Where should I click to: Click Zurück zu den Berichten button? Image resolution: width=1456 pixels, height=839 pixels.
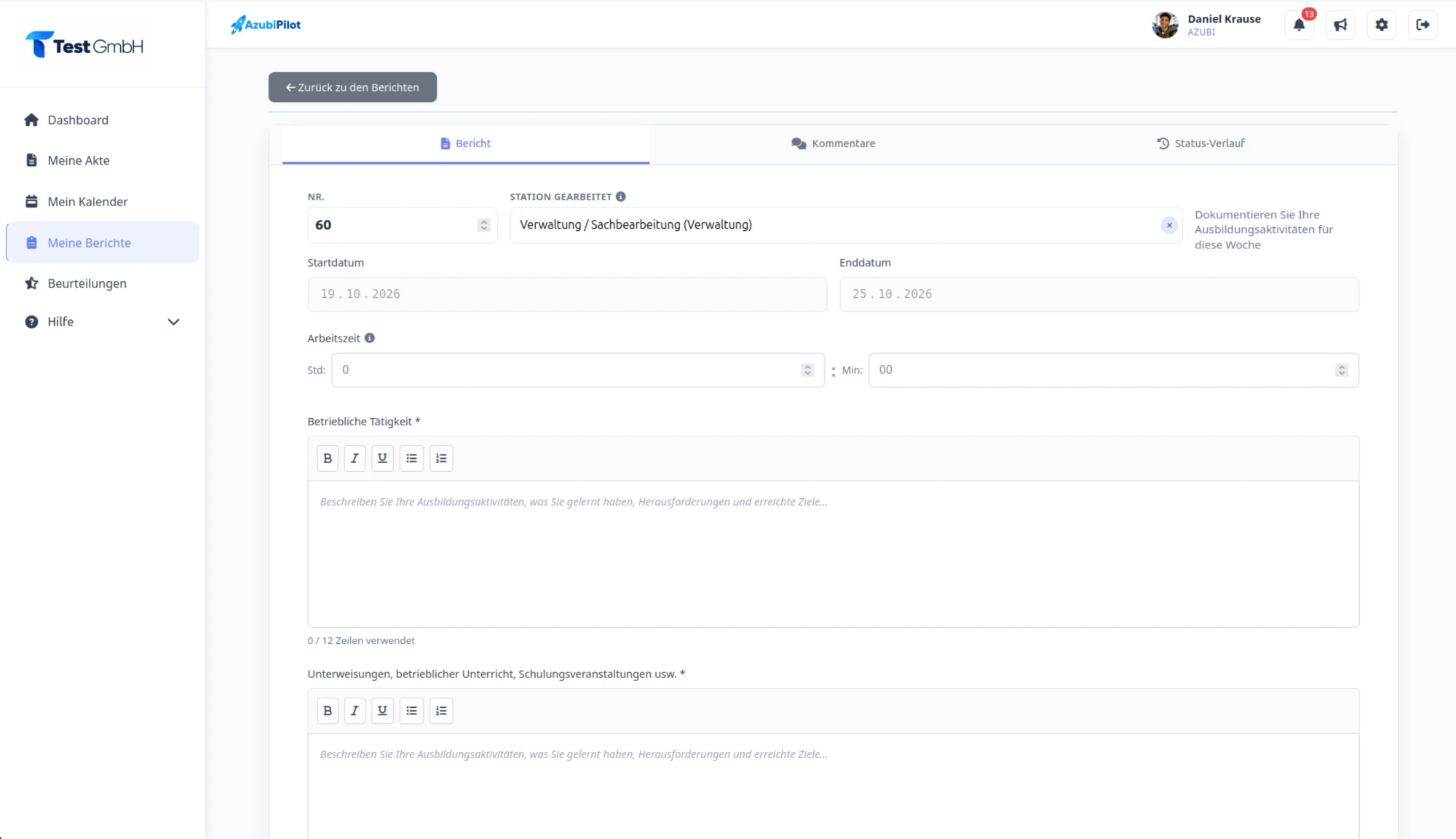pyautogui.click(x=352, y=87)
